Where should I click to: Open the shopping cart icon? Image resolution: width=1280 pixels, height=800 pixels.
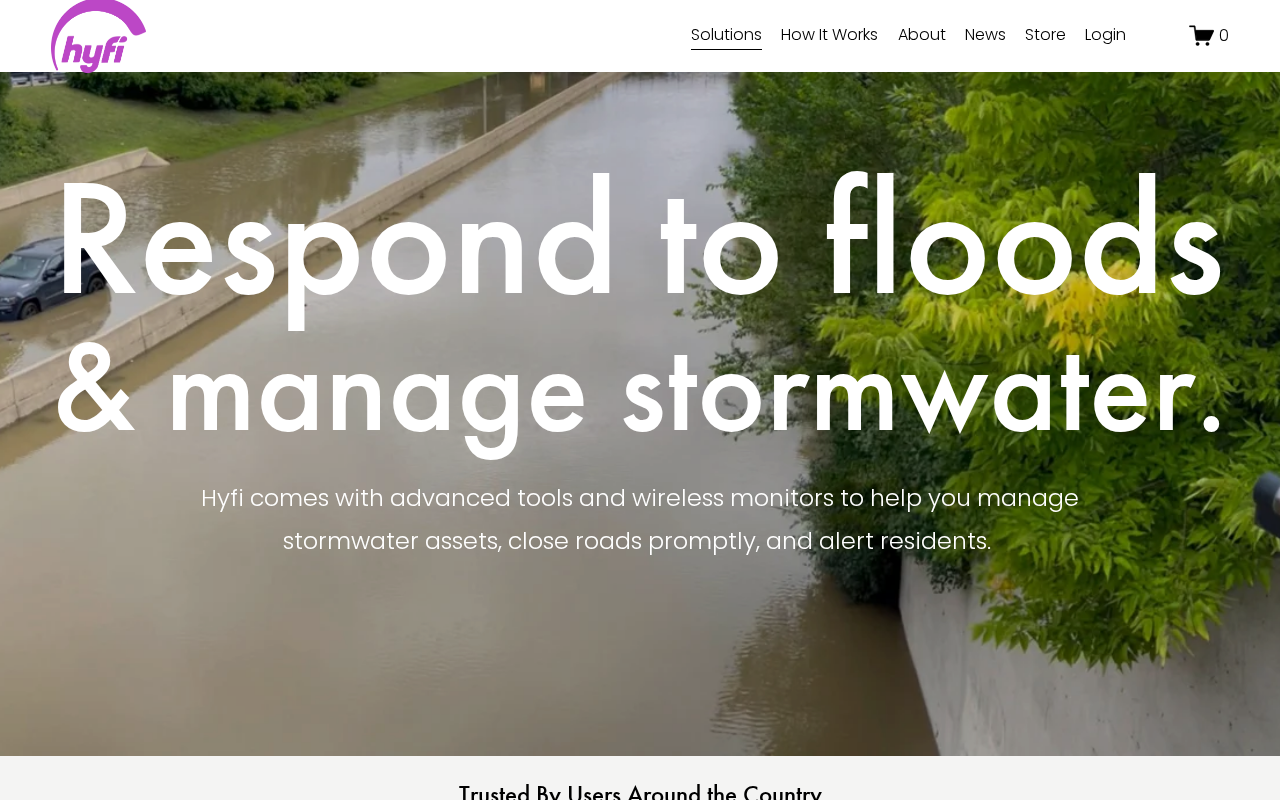click(x=1201, y=36)
